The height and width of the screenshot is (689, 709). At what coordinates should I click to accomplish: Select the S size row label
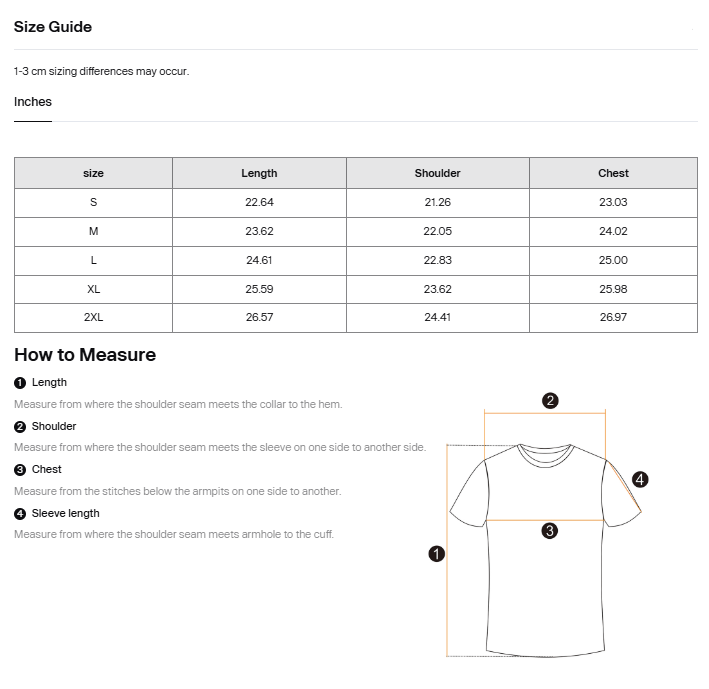pyautogui.click(x=93, y=202)
